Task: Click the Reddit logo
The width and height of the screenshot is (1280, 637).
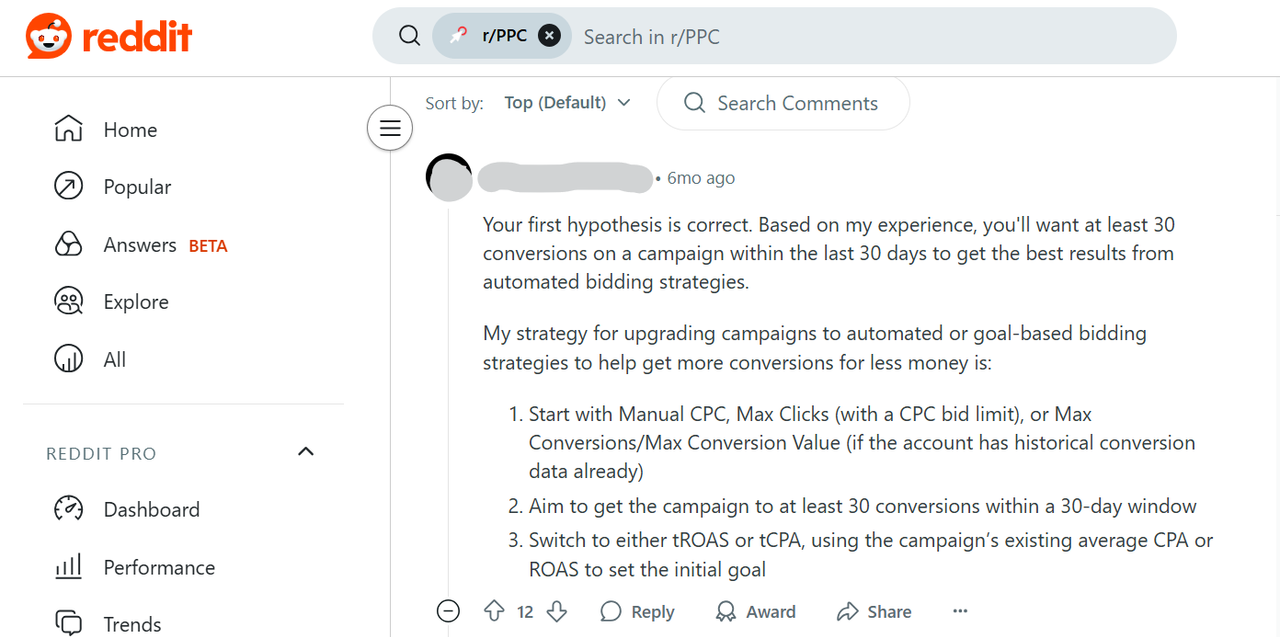Action: click(109, 37)
